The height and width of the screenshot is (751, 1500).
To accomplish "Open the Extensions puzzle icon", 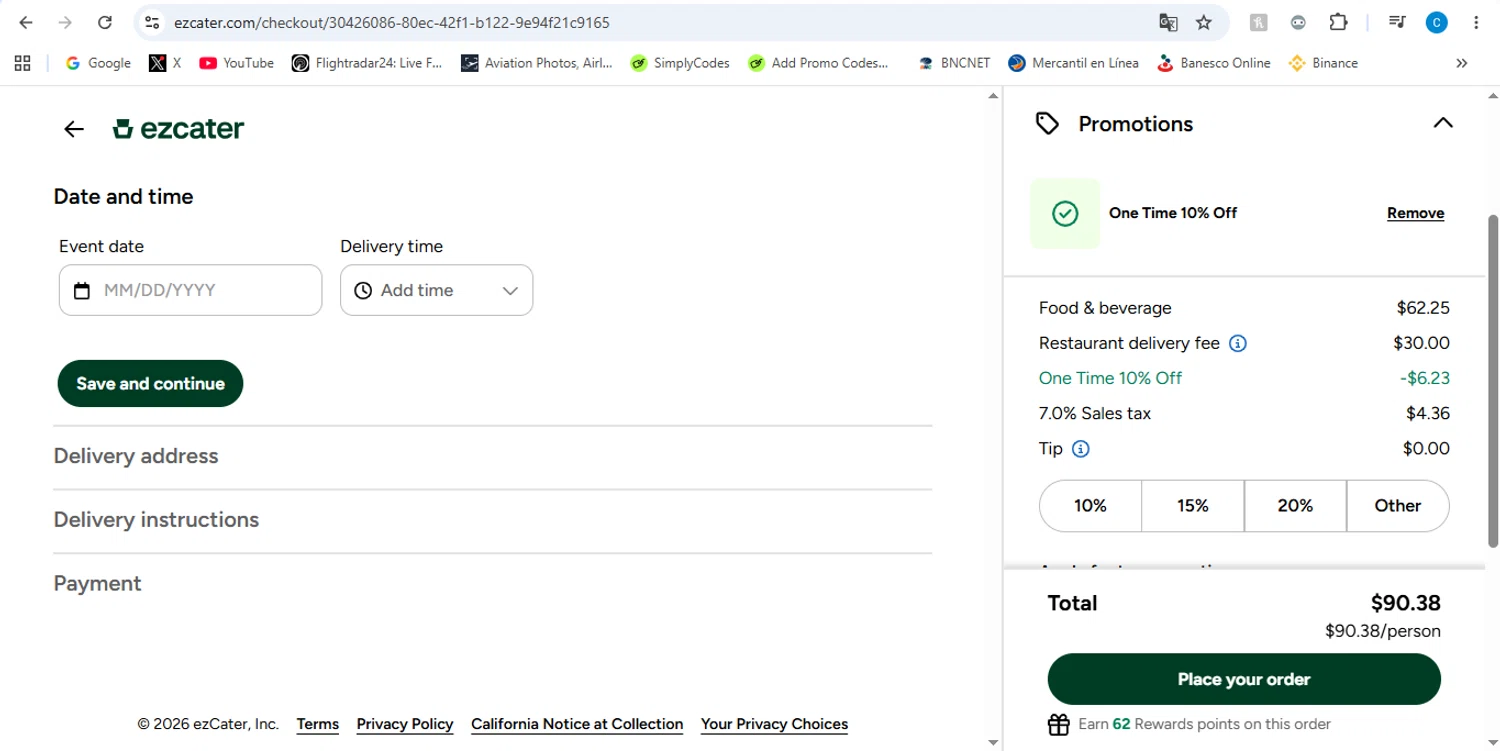I will (1338, 22).
